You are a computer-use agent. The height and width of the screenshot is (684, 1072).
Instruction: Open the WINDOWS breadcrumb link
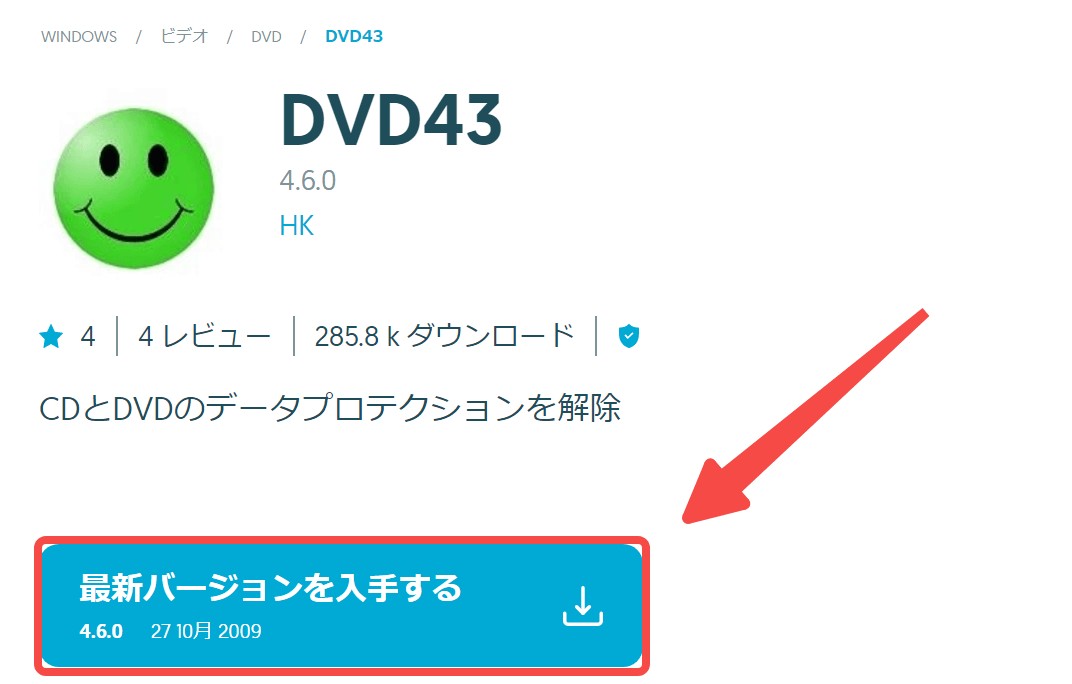point(79,36)
